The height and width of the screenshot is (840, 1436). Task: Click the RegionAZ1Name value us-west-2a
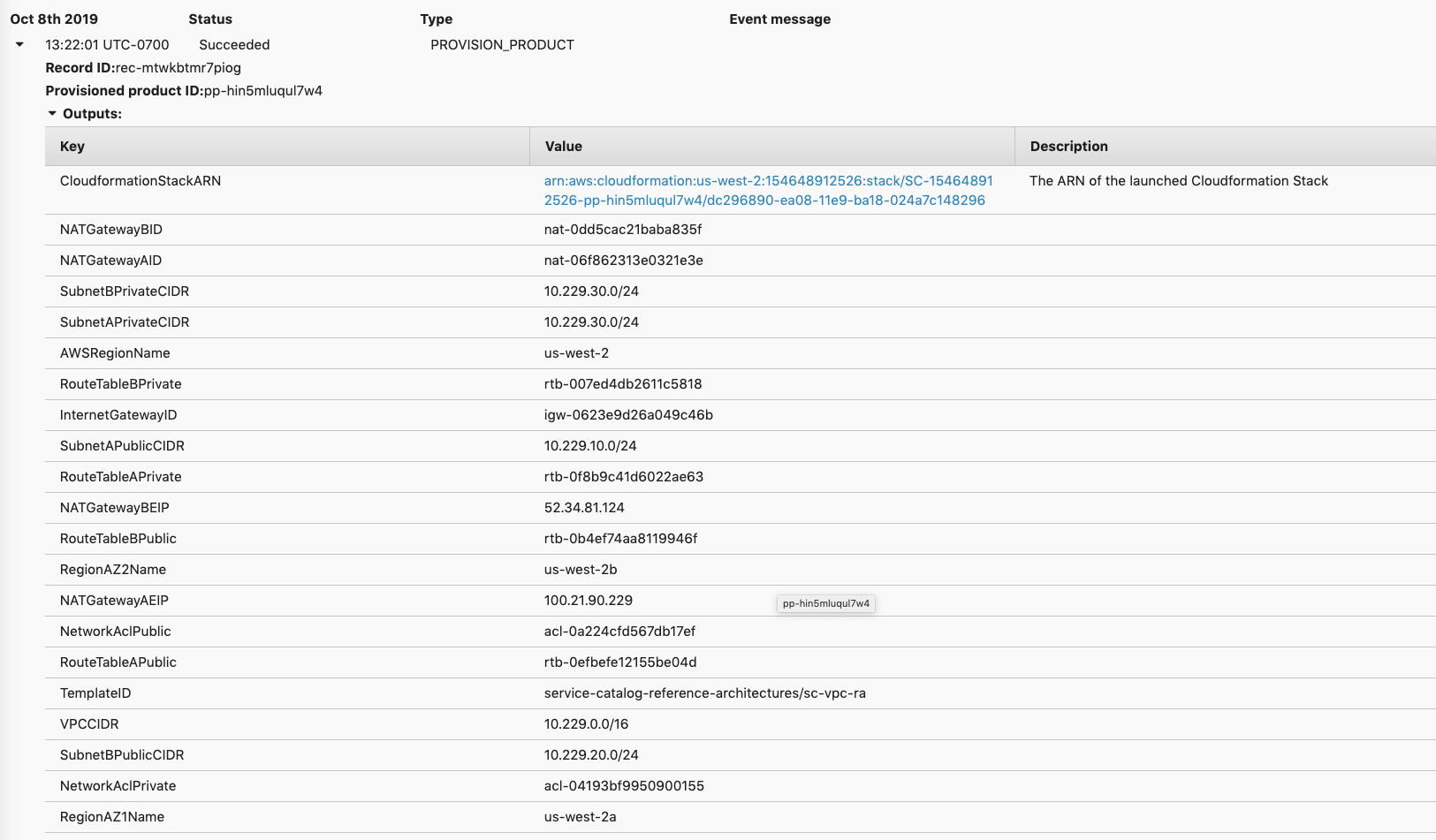coord(581,816)
